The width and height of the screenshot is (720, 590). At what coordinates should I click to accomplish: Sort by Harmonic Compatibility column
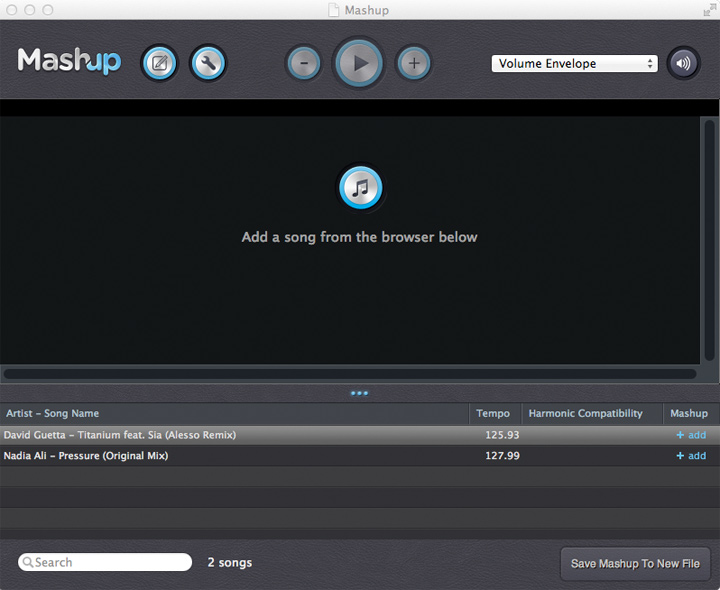[592, 413]
